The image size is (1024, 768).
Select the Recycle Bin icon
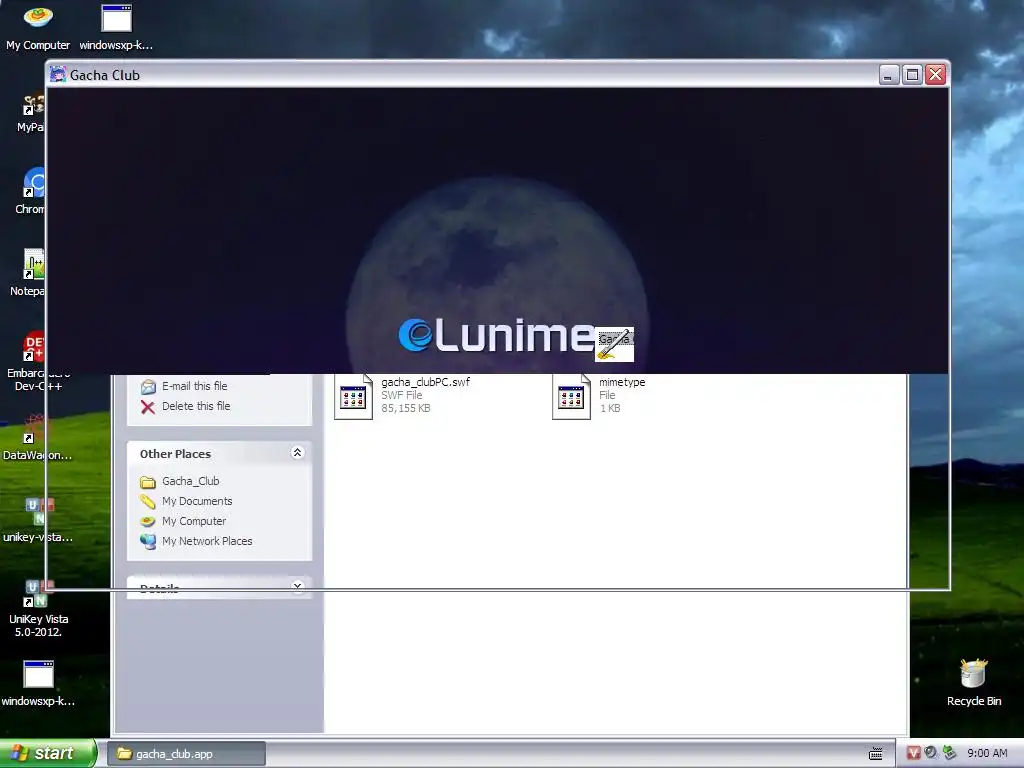(x=974, y=683)
